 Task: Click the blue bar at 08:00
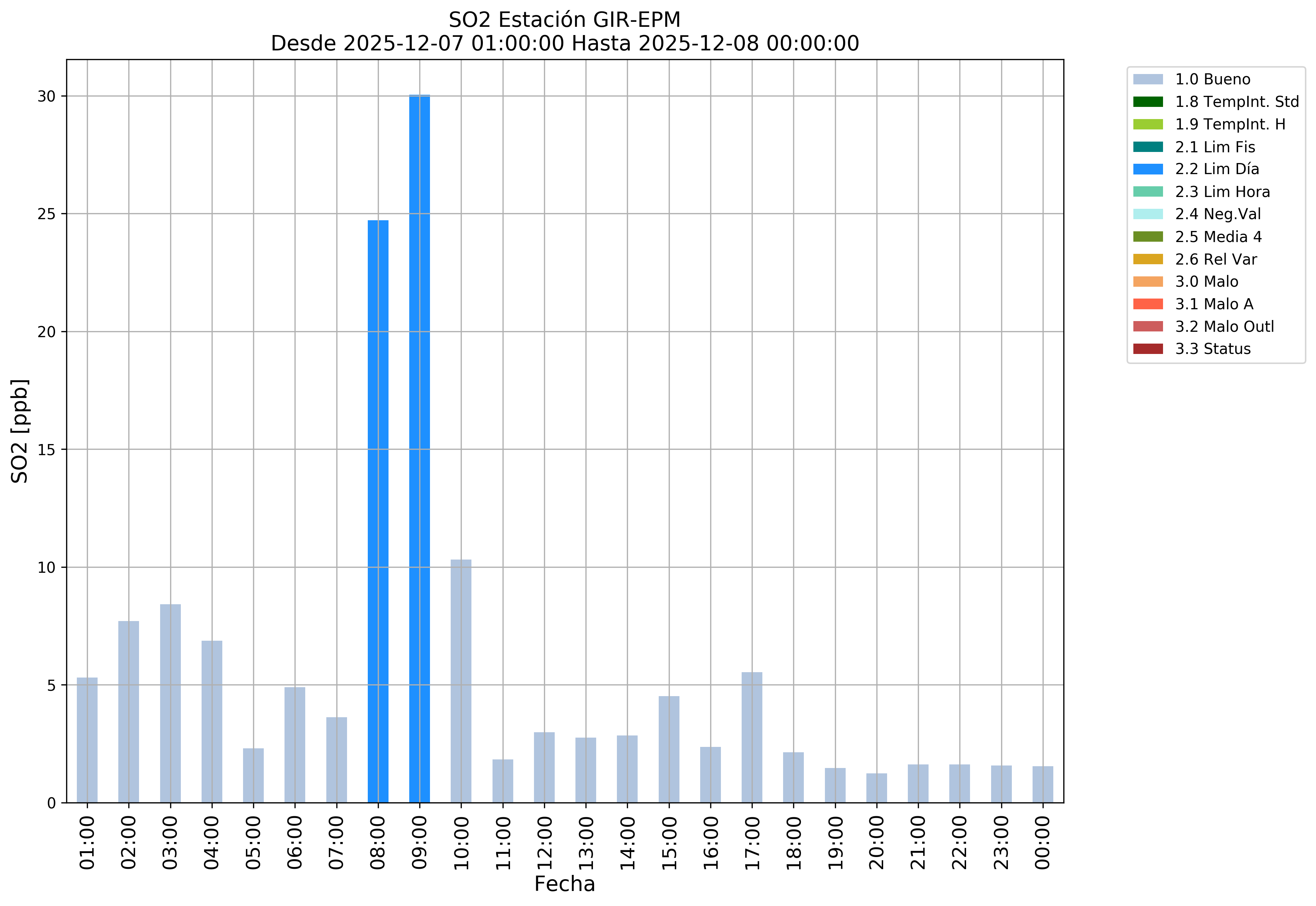(x=378, y=511)
